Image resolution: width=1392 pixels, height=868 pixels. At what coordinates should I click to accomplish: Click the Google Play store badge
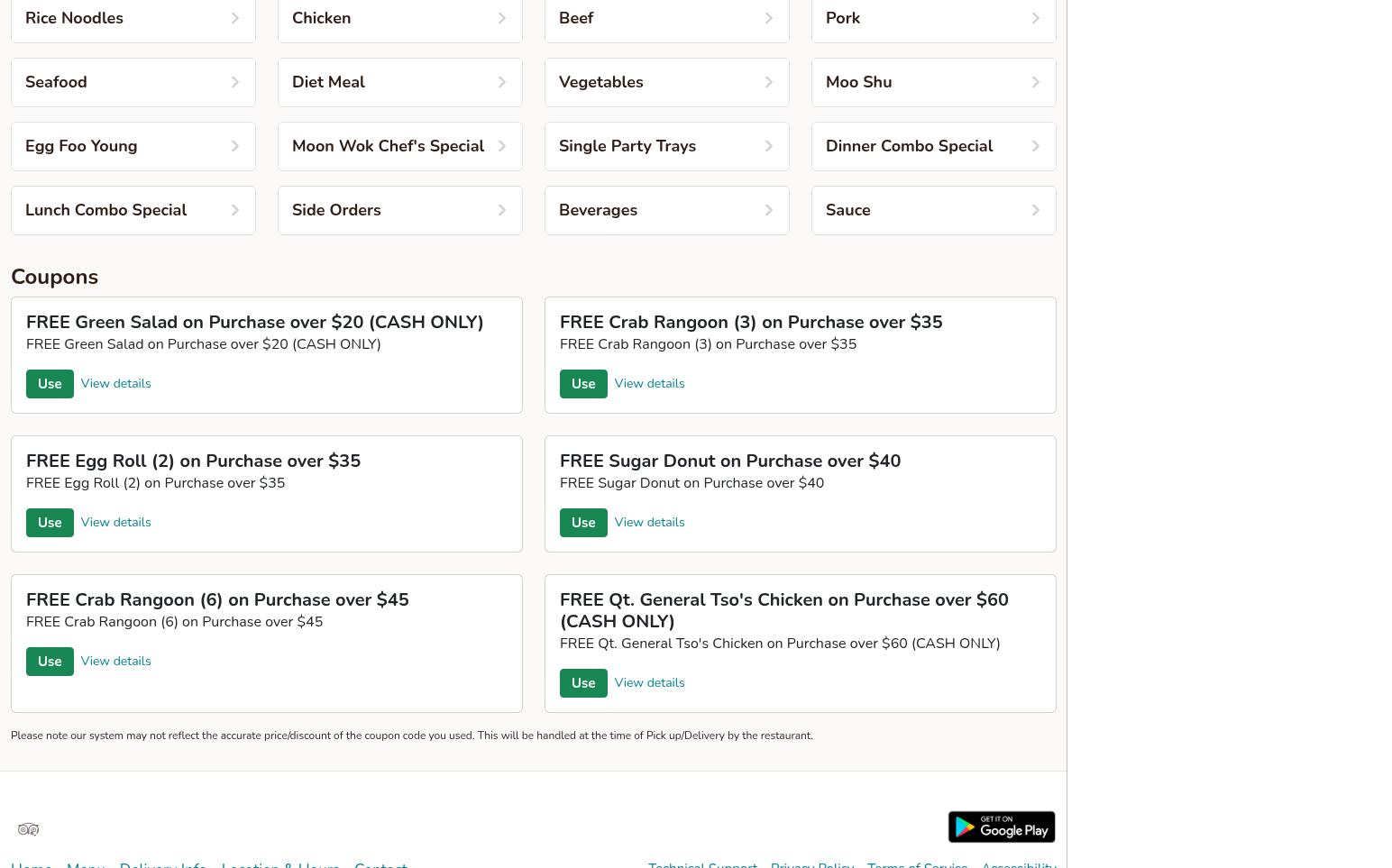coord(1001,827)
